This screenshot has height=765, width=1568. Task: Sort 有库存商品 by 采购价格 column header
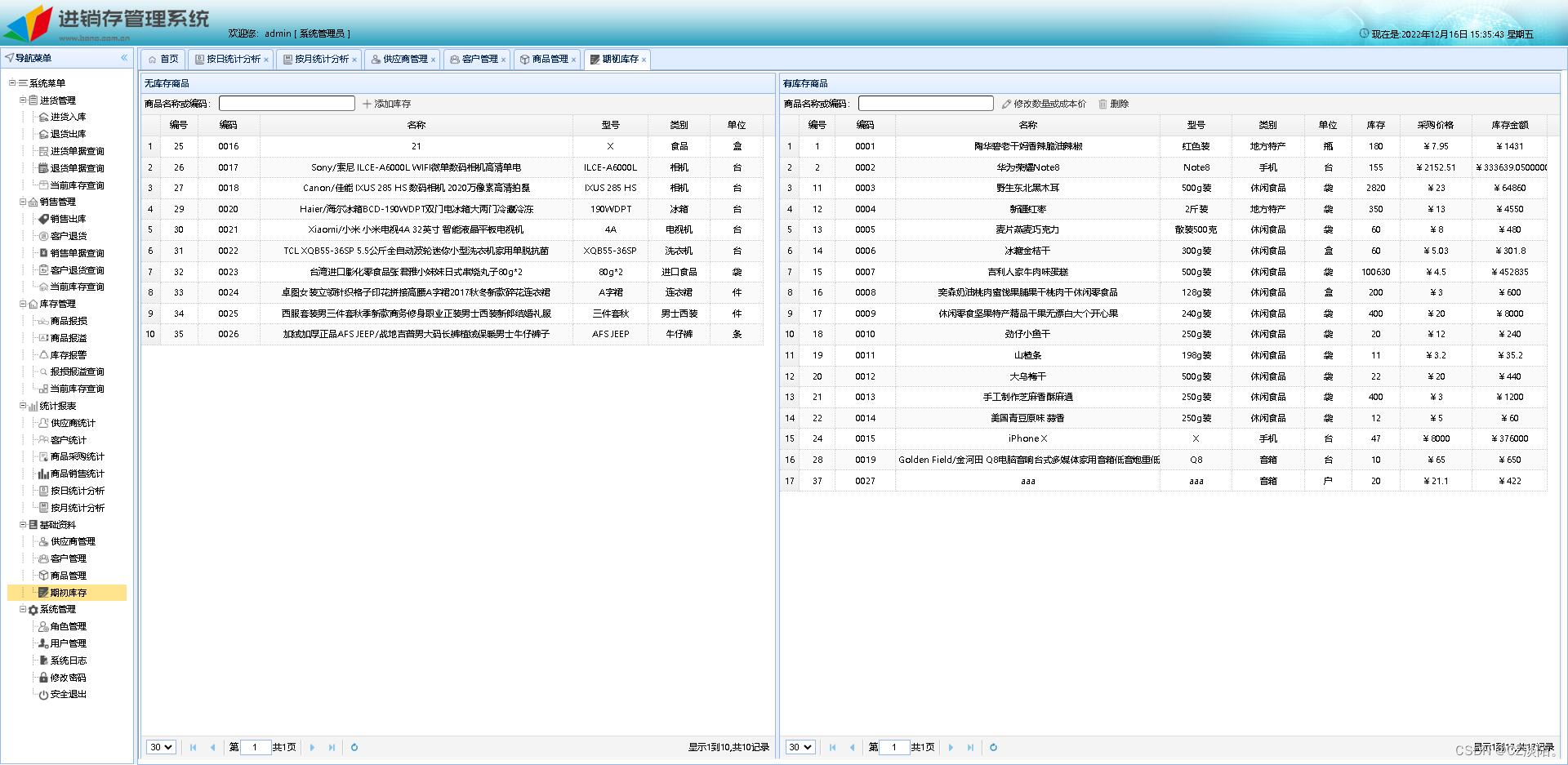tap(1435, 125)
